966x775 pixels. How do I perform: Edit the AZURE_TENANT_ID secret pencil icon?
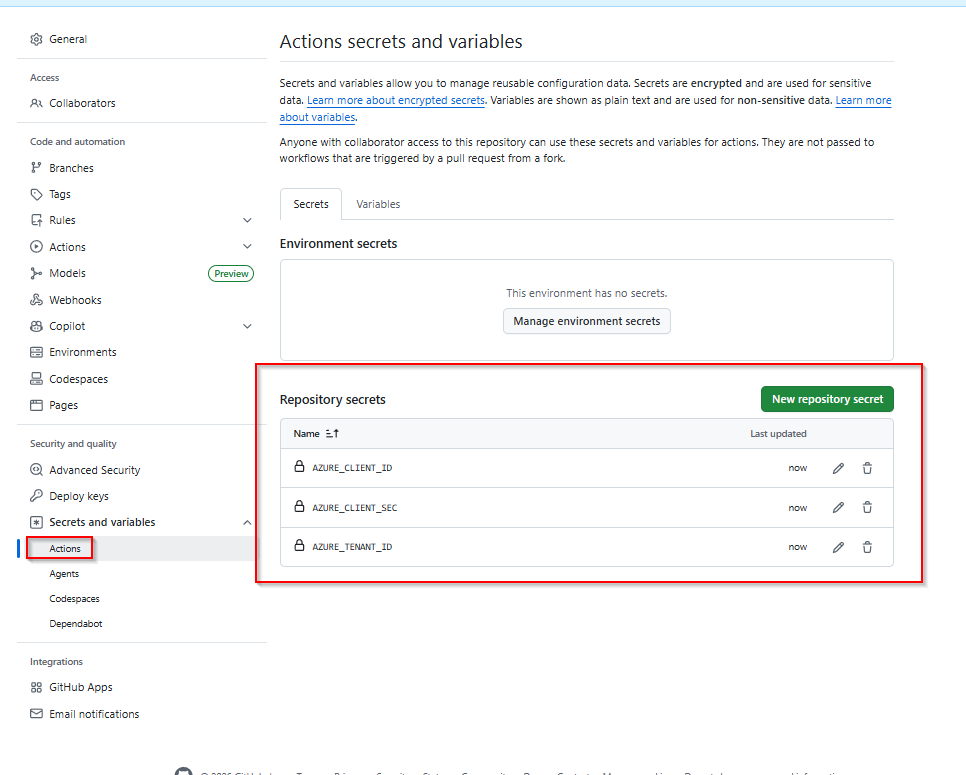838,547
